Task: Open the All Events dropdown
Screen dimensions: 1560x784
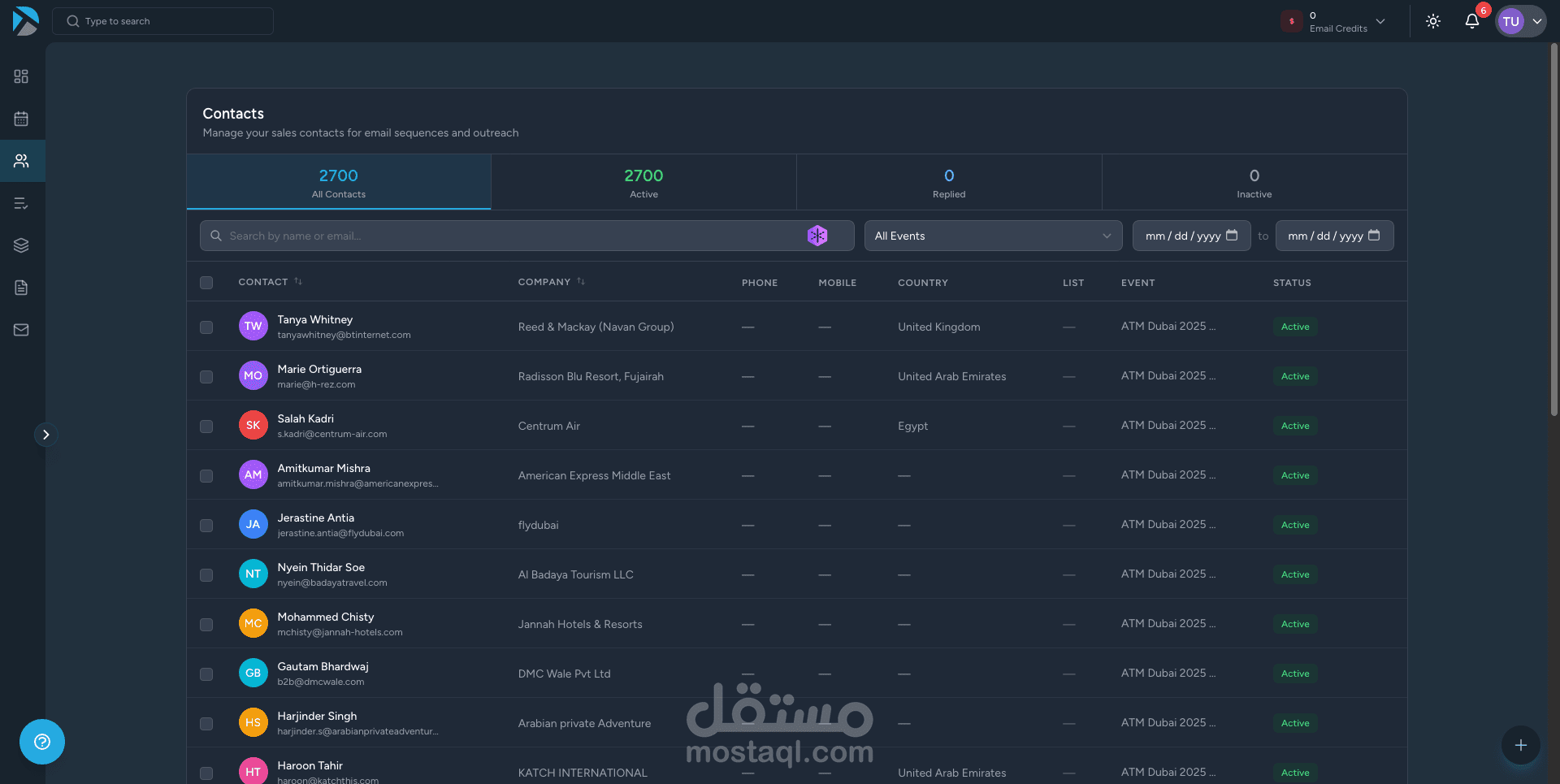Action: pos(993,236)
